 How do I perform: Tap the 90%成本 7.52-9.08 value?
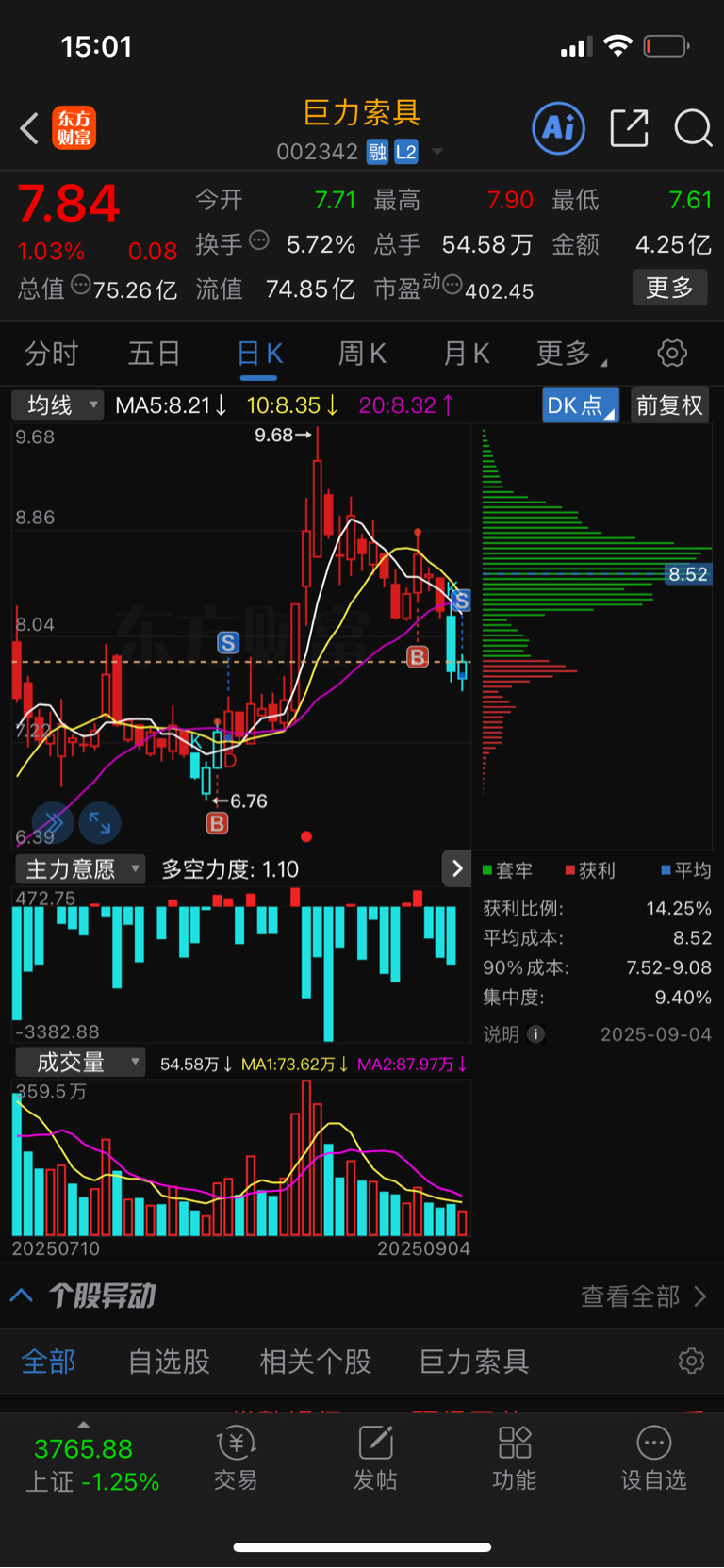coord(668,967)
